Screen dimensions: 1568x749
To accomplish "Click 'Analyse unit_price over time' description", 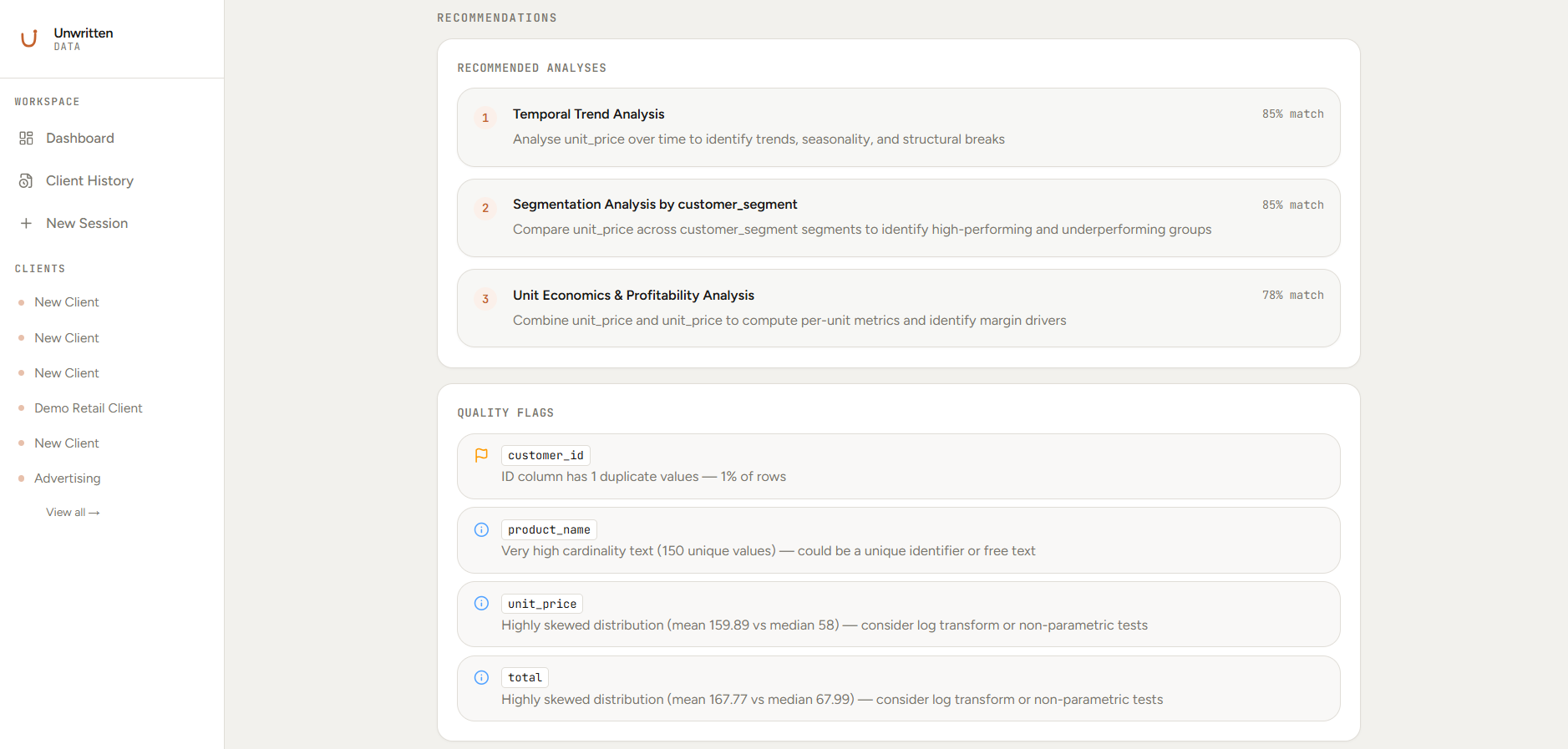I will [759, 139].
